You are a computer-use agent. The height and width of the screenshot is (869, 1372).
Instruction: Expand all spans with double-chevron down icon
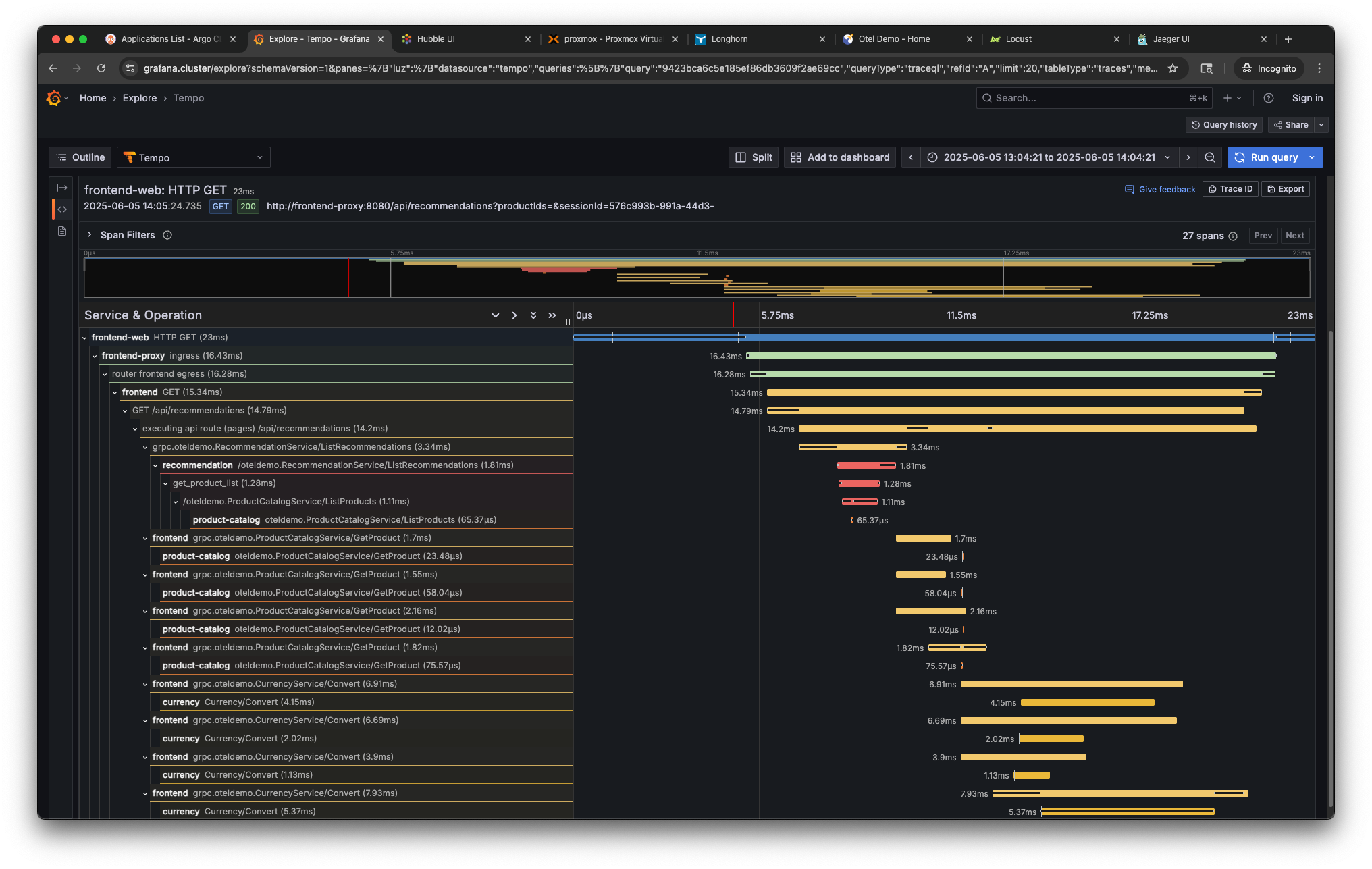533,315
